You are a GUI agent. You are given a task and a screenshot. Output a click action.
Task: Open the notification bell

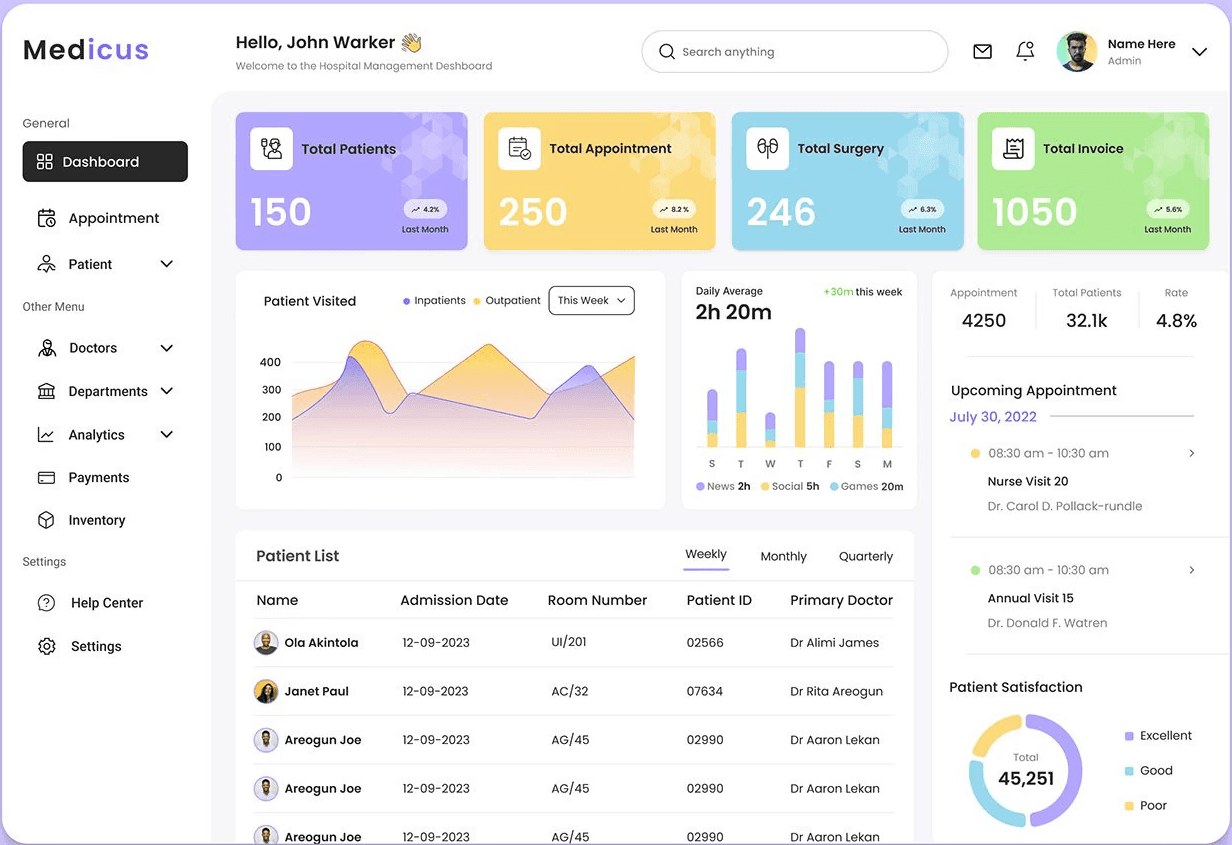click(1025, 51)
